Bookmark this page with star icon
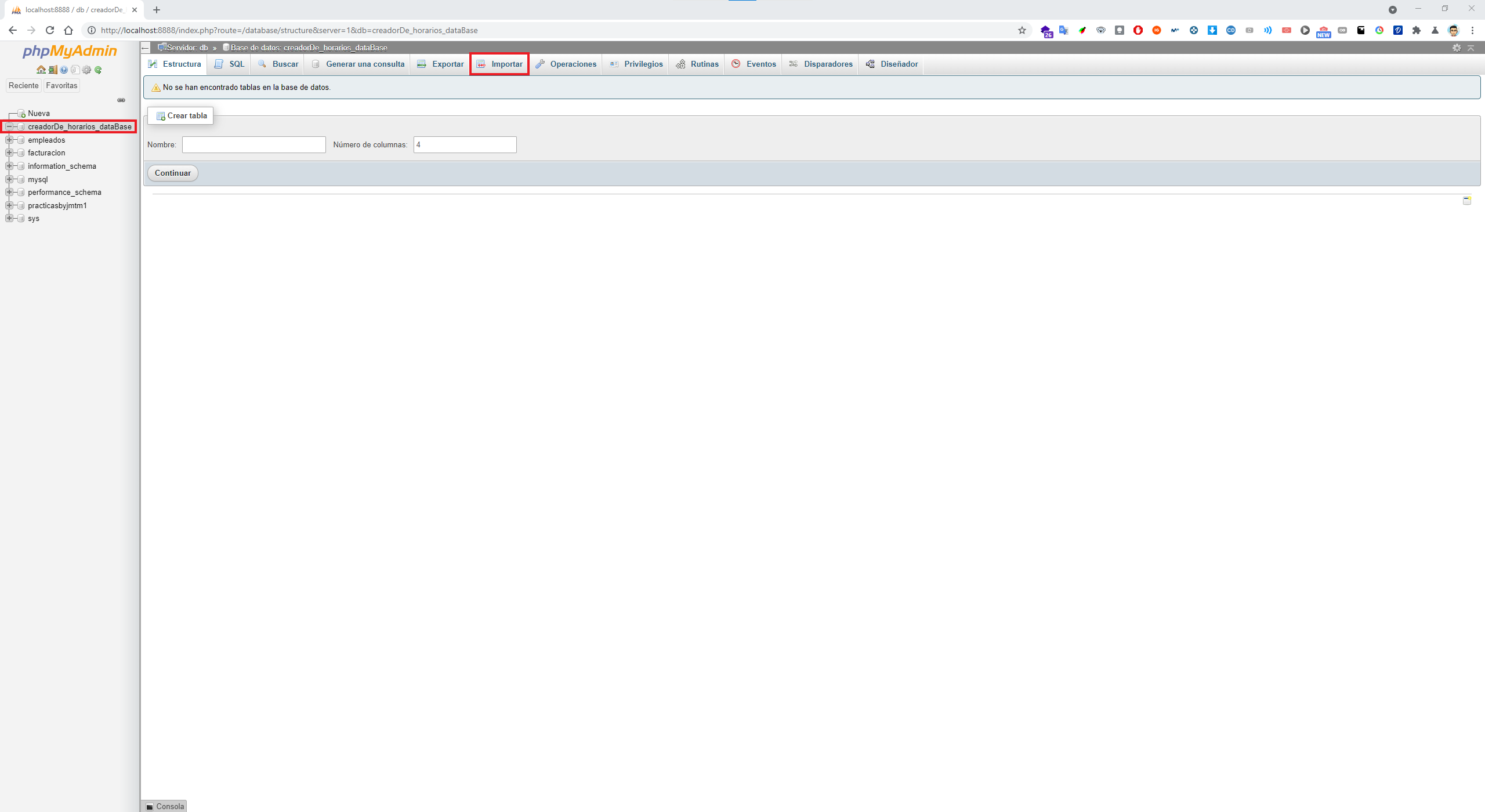 tap(1022, 30)
